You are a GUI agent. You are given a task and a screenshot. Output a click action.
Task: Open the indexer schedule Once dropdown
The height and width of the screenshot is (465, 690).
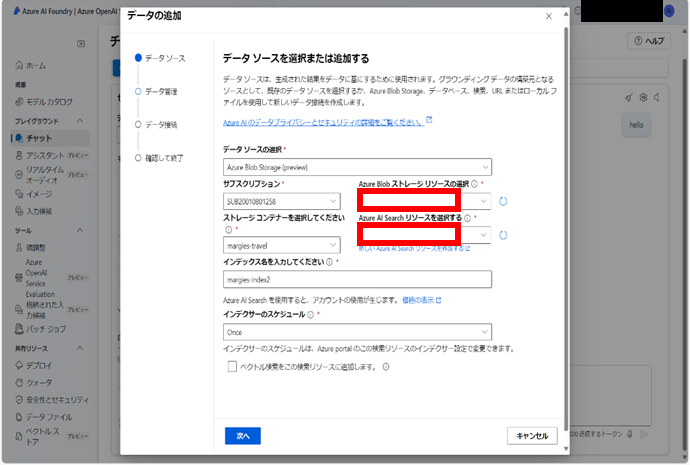tap(357, 332)
